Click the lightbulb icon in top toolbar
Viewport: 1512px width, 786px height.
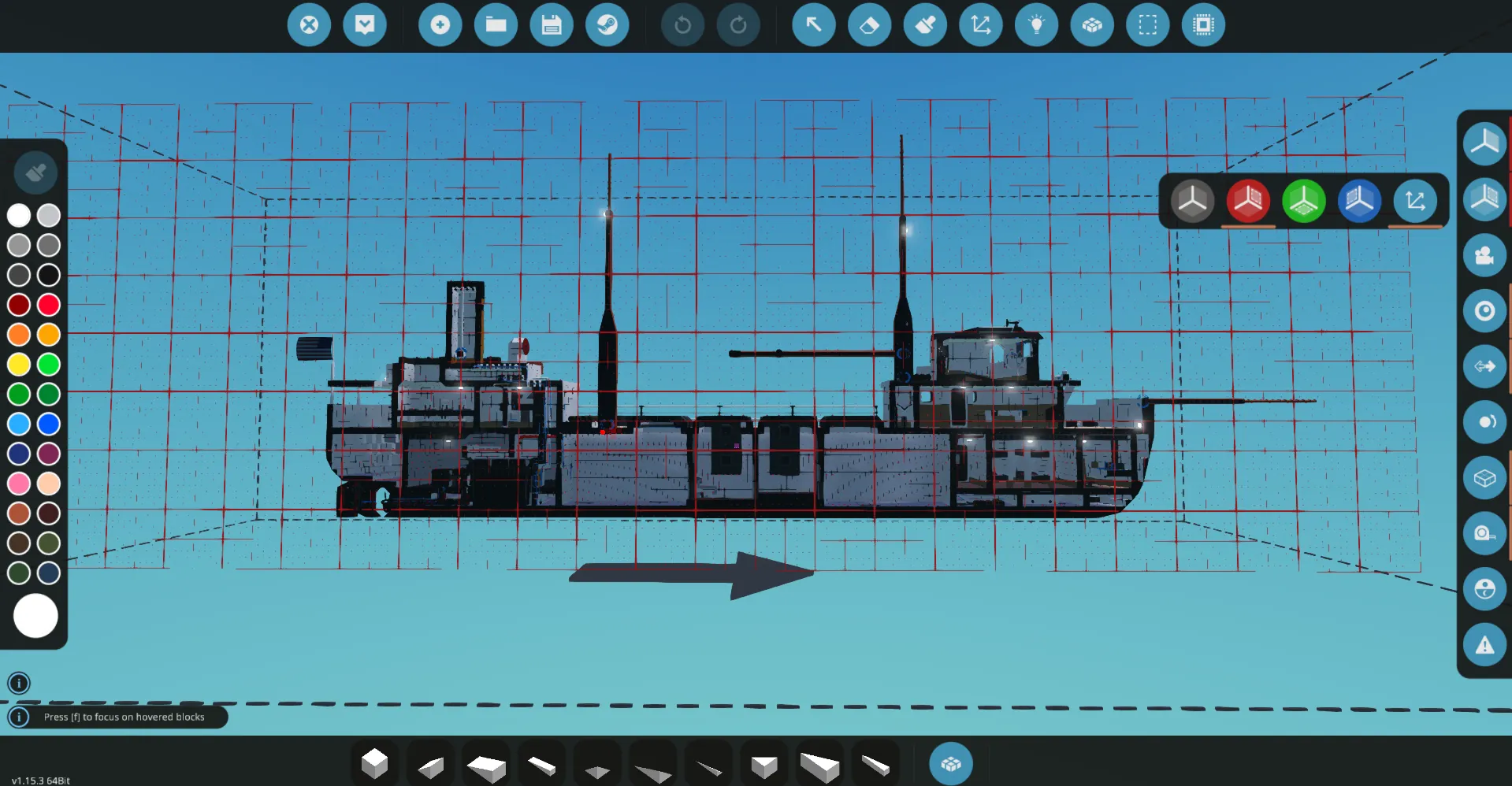(1036, 25)
